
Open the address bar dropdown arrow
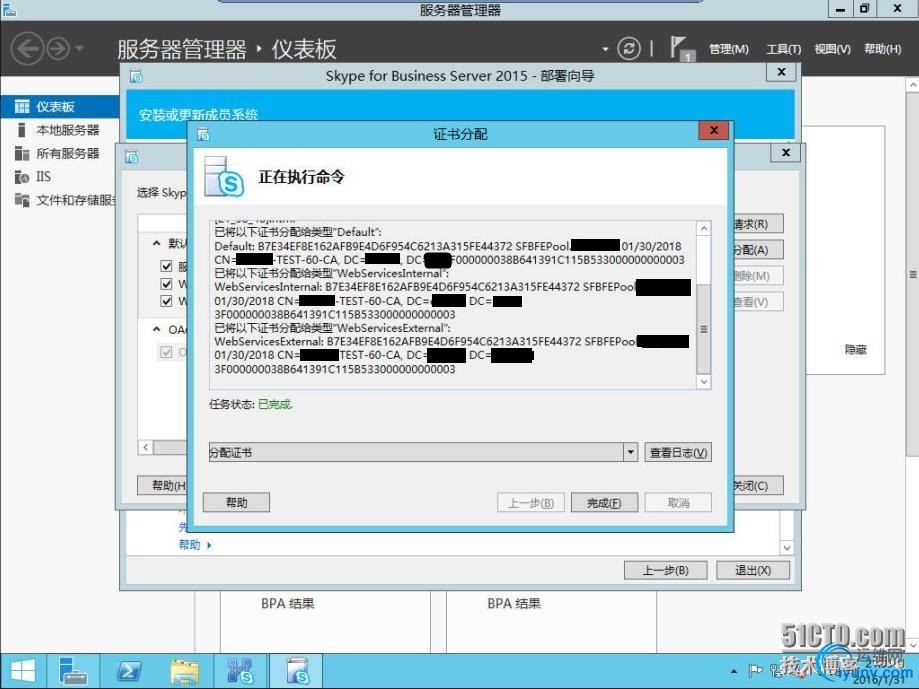[x=605, y=49]
